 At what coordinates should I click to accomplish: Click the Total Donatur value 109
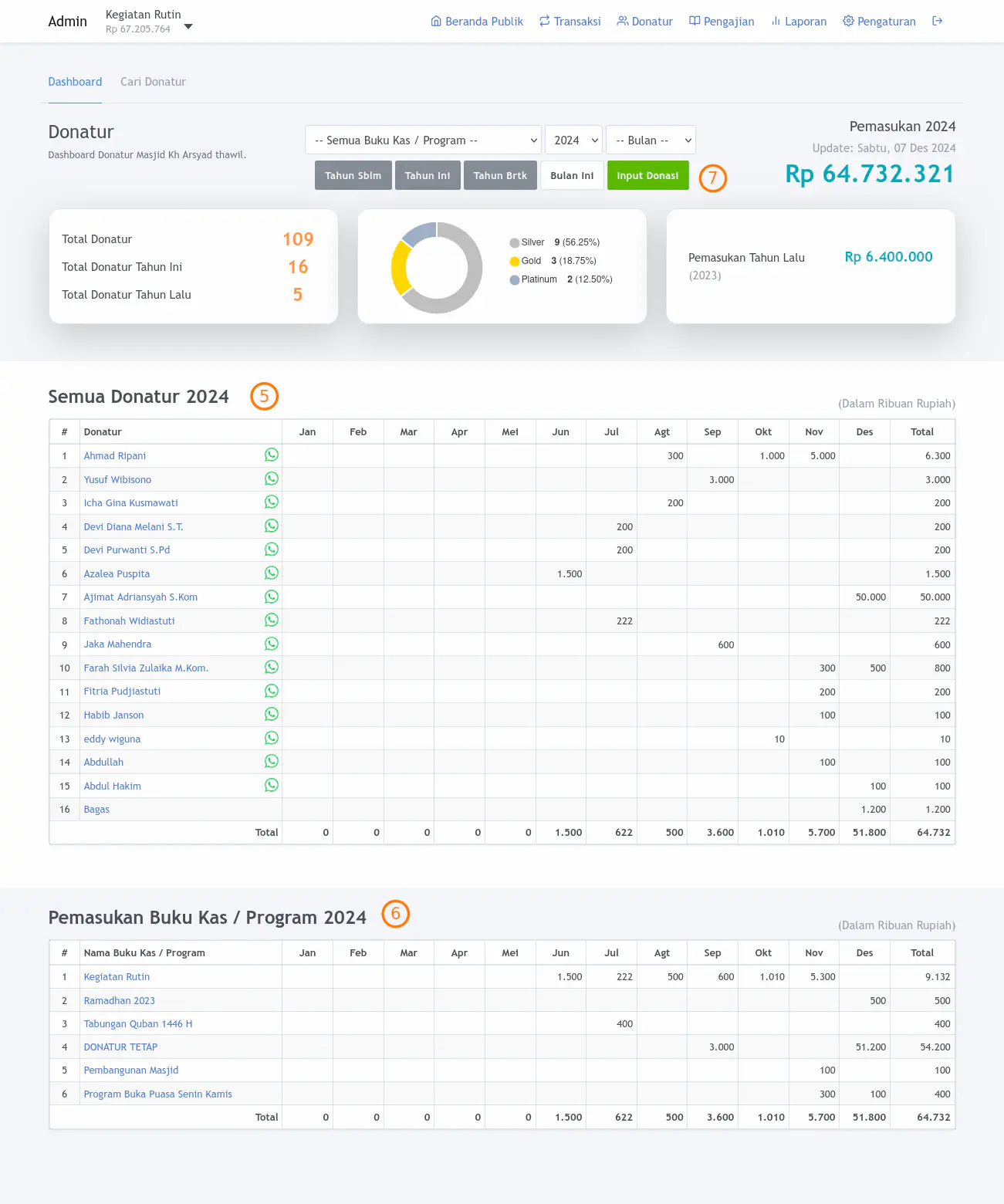[x=298, y=239]
